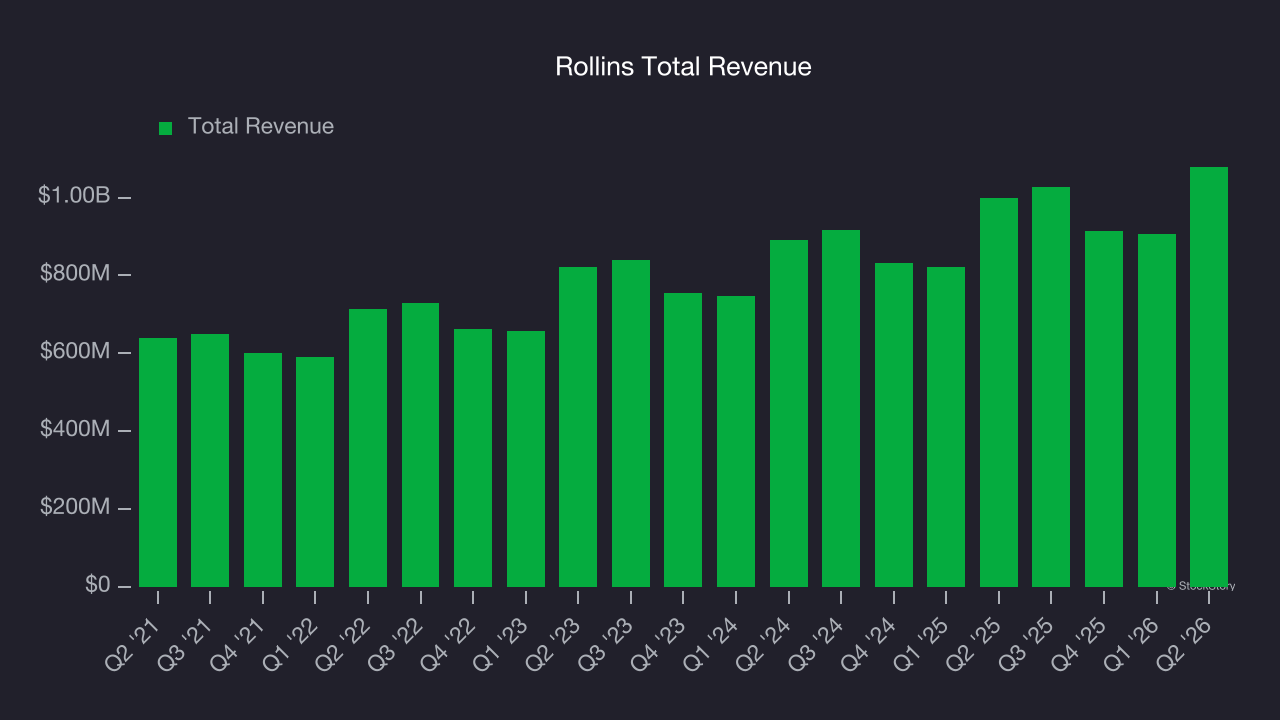Select the Q3 '23 revenue bar
This screenshot has height=720, width=1280.
pyautogui.click(x=631, y=423)
